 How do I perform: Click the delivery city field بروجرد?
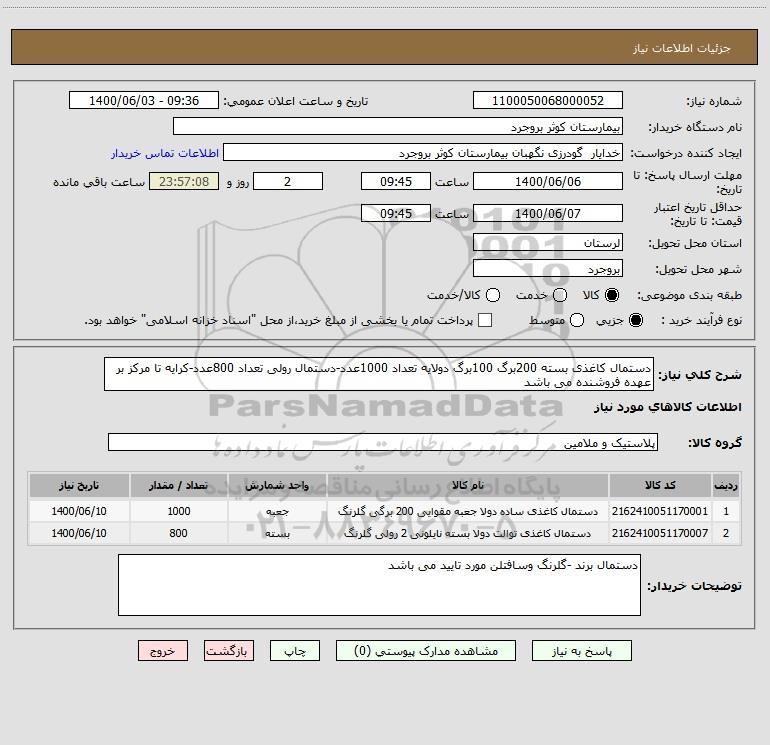coord(548,269)
